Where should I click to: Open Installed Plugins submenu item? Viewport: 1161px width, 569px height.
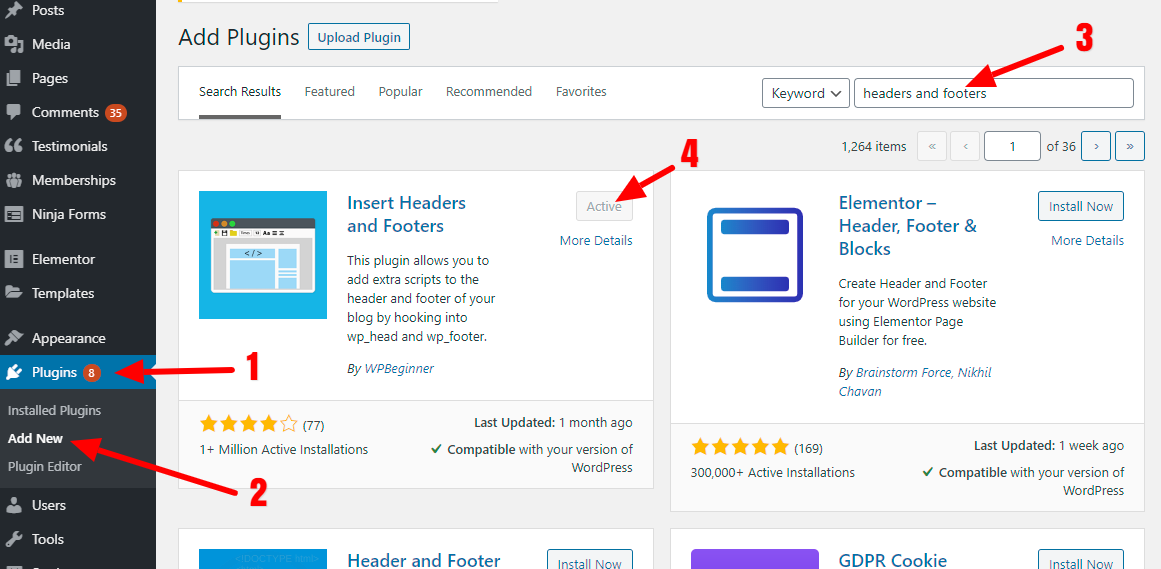tap(54, 410)
